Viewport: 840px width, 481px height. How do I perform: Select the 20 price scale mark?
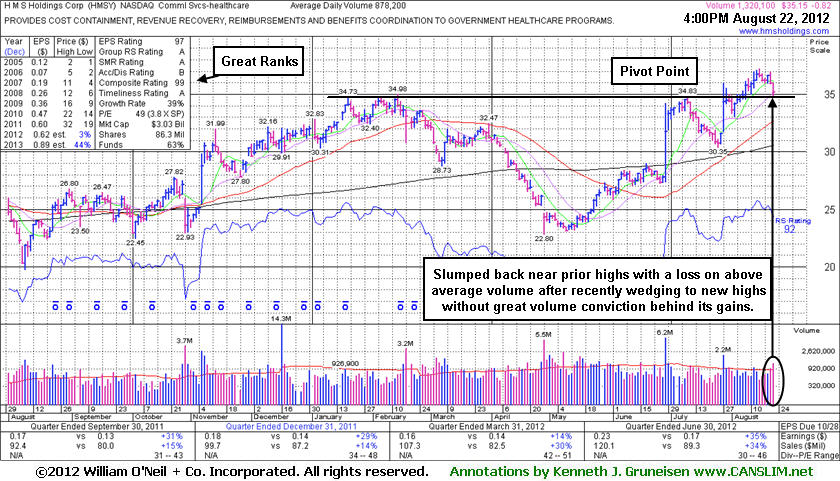(829, 267)
